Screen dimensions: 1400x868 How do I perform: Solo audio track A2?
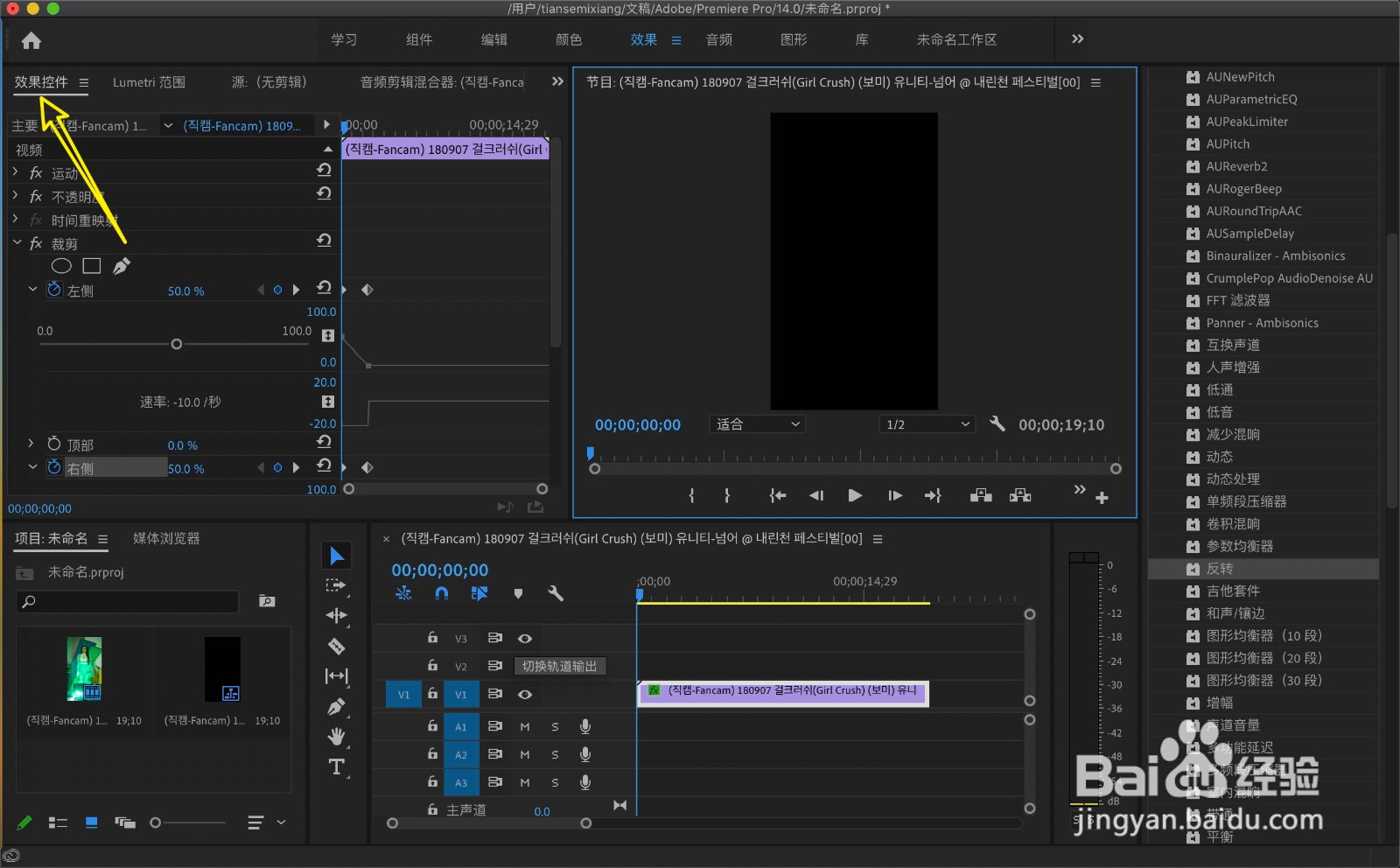[x=555, y=755]
